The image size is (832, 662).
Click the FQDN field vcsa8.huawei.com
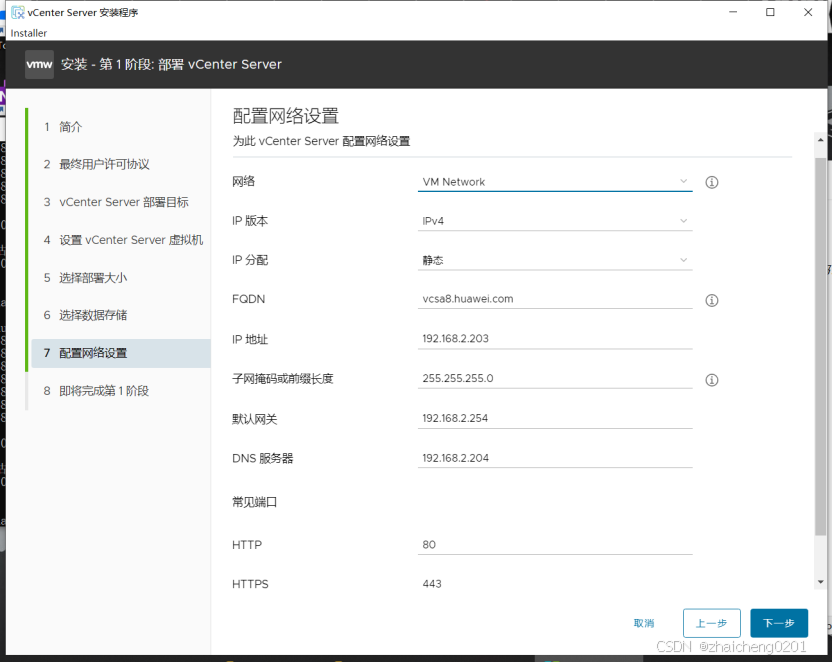pos(554,299)
